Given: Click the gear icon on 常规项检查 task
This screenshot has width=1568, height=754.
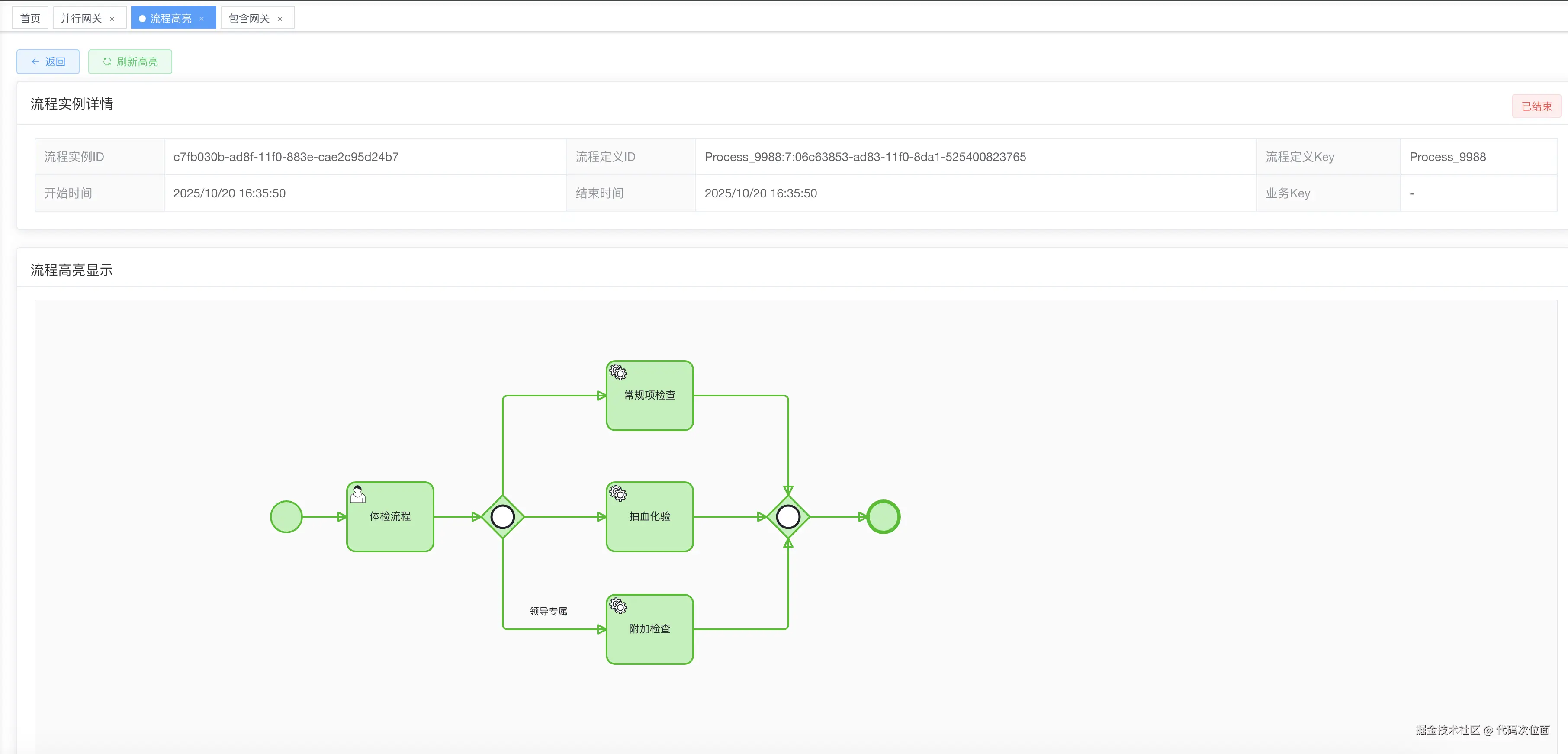Looking at the screenshot, I should tap(618, 371).
